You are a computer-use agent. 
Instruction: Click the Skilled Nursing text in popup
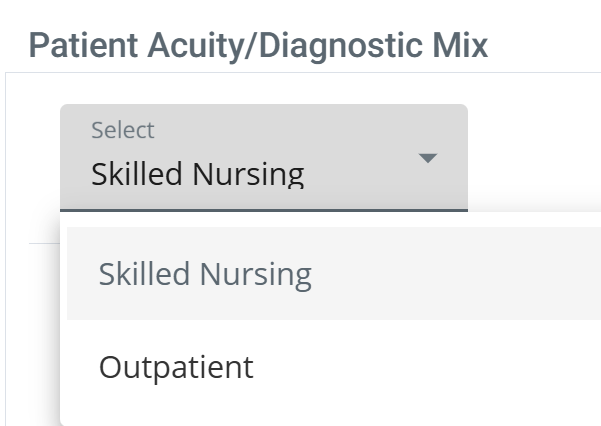tap(205, 274)
